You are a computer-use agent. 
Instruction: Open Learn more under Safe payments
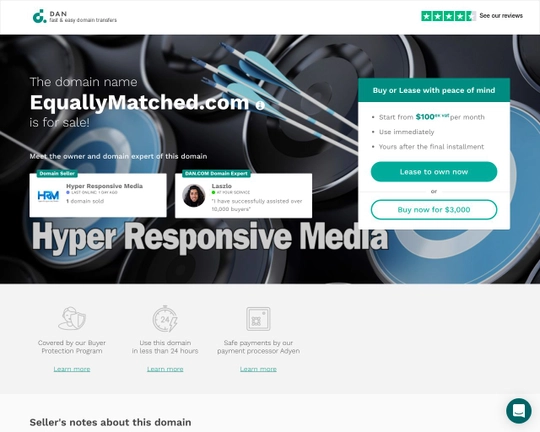[x=258, y=369]
